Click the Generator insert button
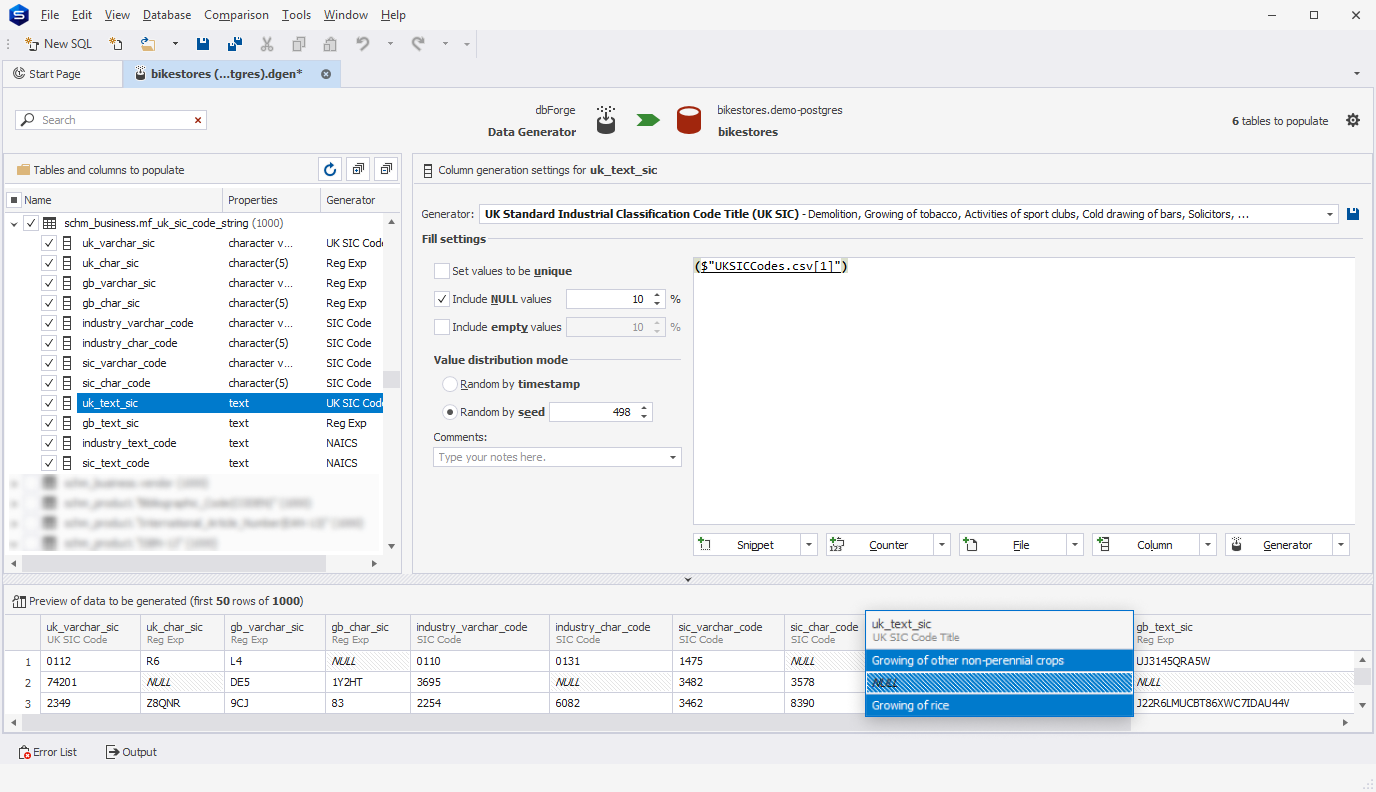This screenshot has height=792, width=1376. point(1279,545)
